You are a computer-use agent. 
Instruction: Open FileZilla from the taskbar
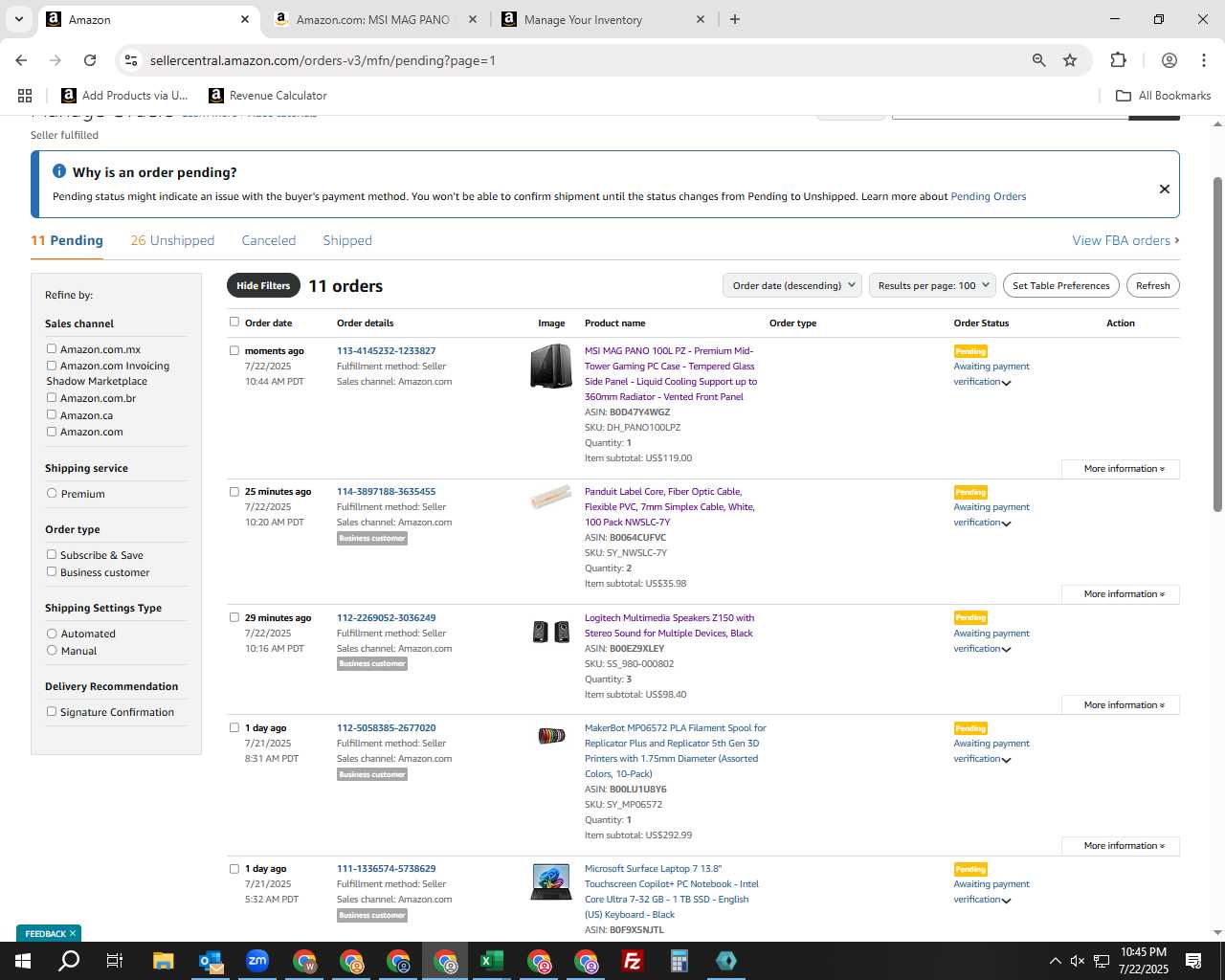pyautogui.click(x=633, y=961)
